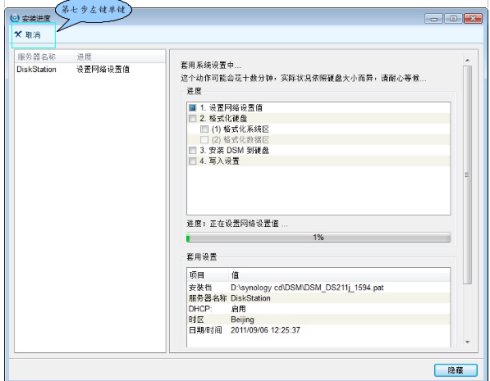
Task: Click the maximize window icon
Action: coord(453,19)
